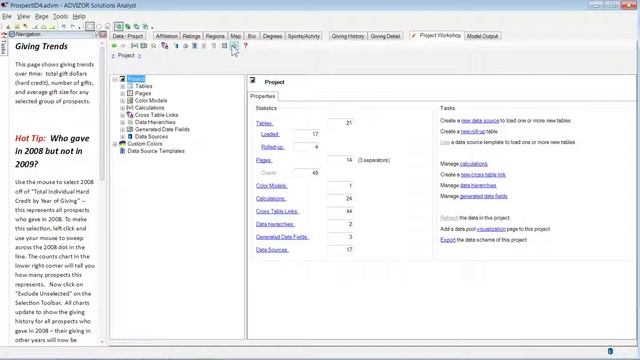Expand the Cross Table Links tree node
This screenshot has width=640, height=360.
coord(122,115)
